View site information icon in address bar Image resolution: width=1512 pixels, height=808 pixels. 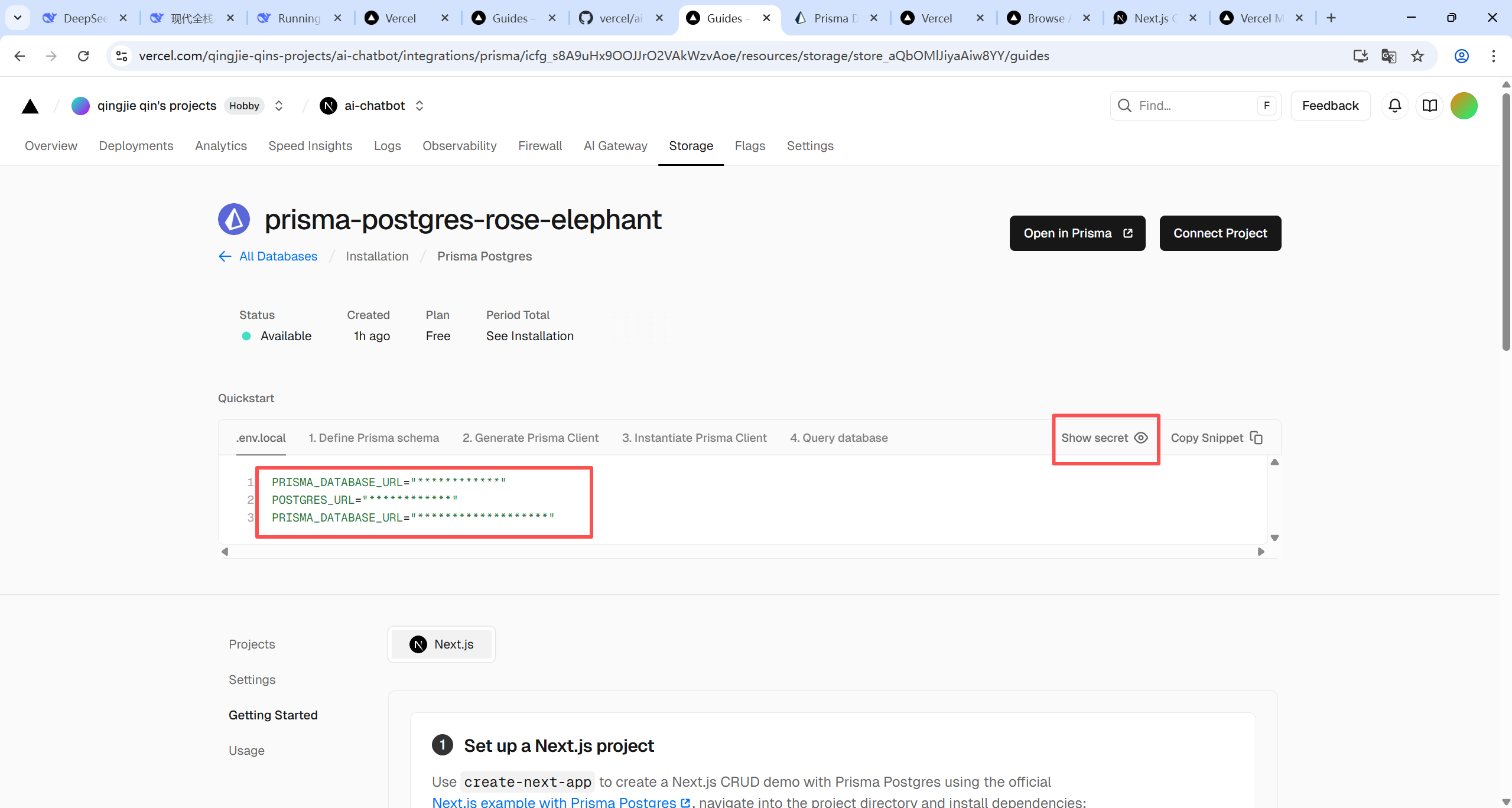(x=122, y=56)
